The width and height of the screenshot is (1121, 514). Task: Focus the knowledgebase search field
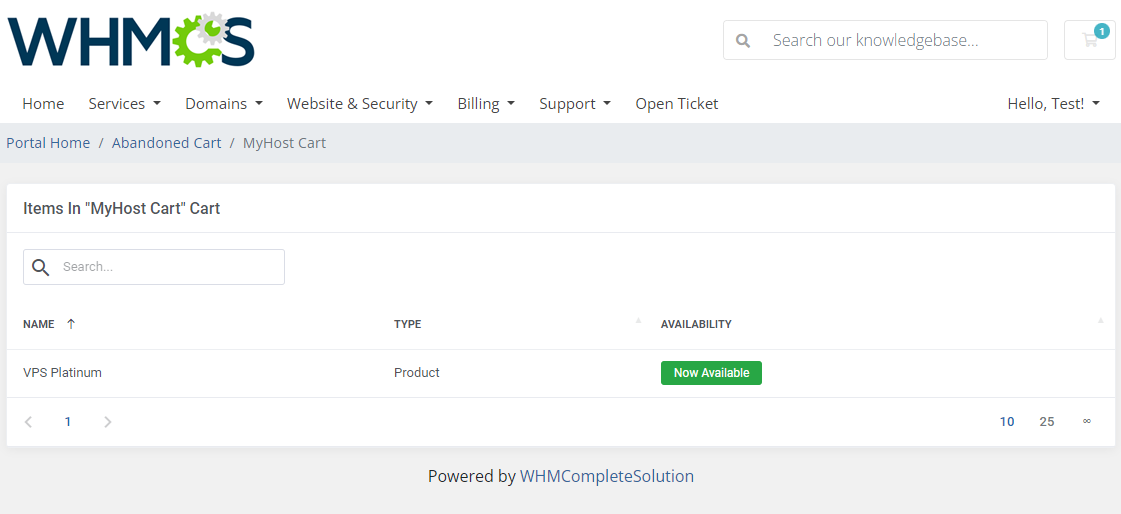[885, 40]
